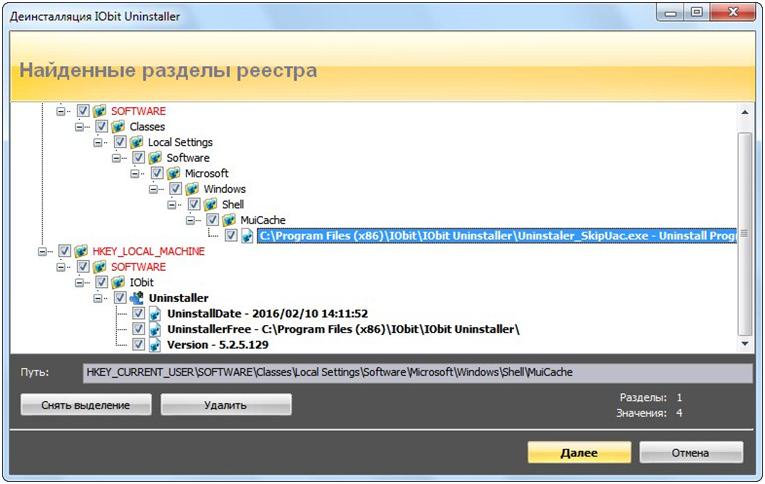Click the Далее button
The width and height of the screenshot is (765, 484).
click(579, 453)
